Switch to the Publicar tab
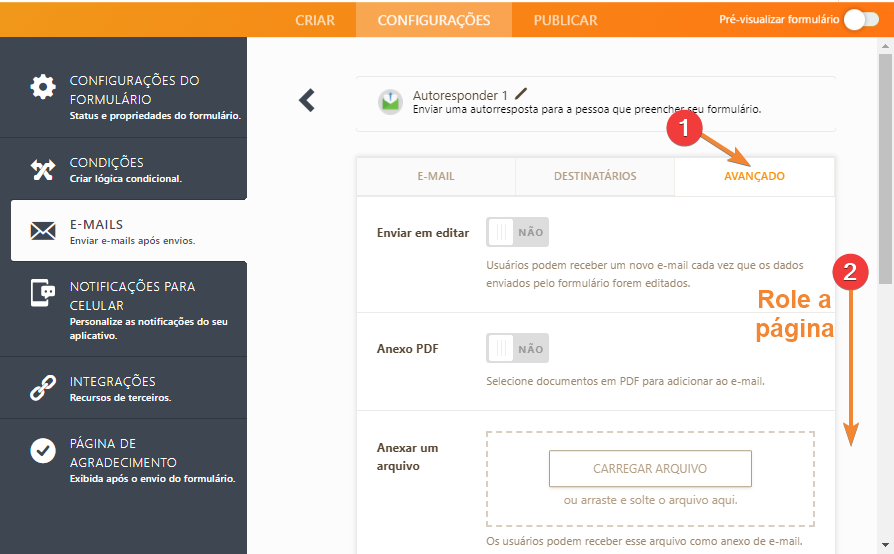Image resolution: width=894 pixels, height=554 pixels. point(565,20)
